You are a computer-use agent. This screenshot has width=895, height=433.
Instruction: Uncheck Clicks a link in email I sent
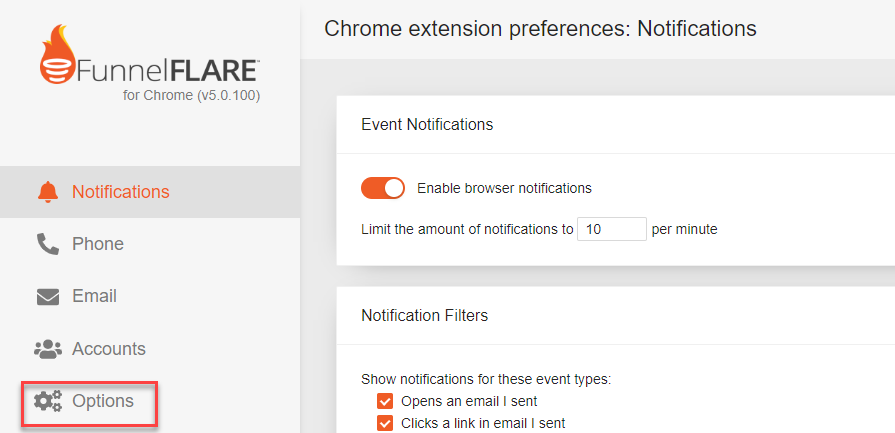pos(385,424)
